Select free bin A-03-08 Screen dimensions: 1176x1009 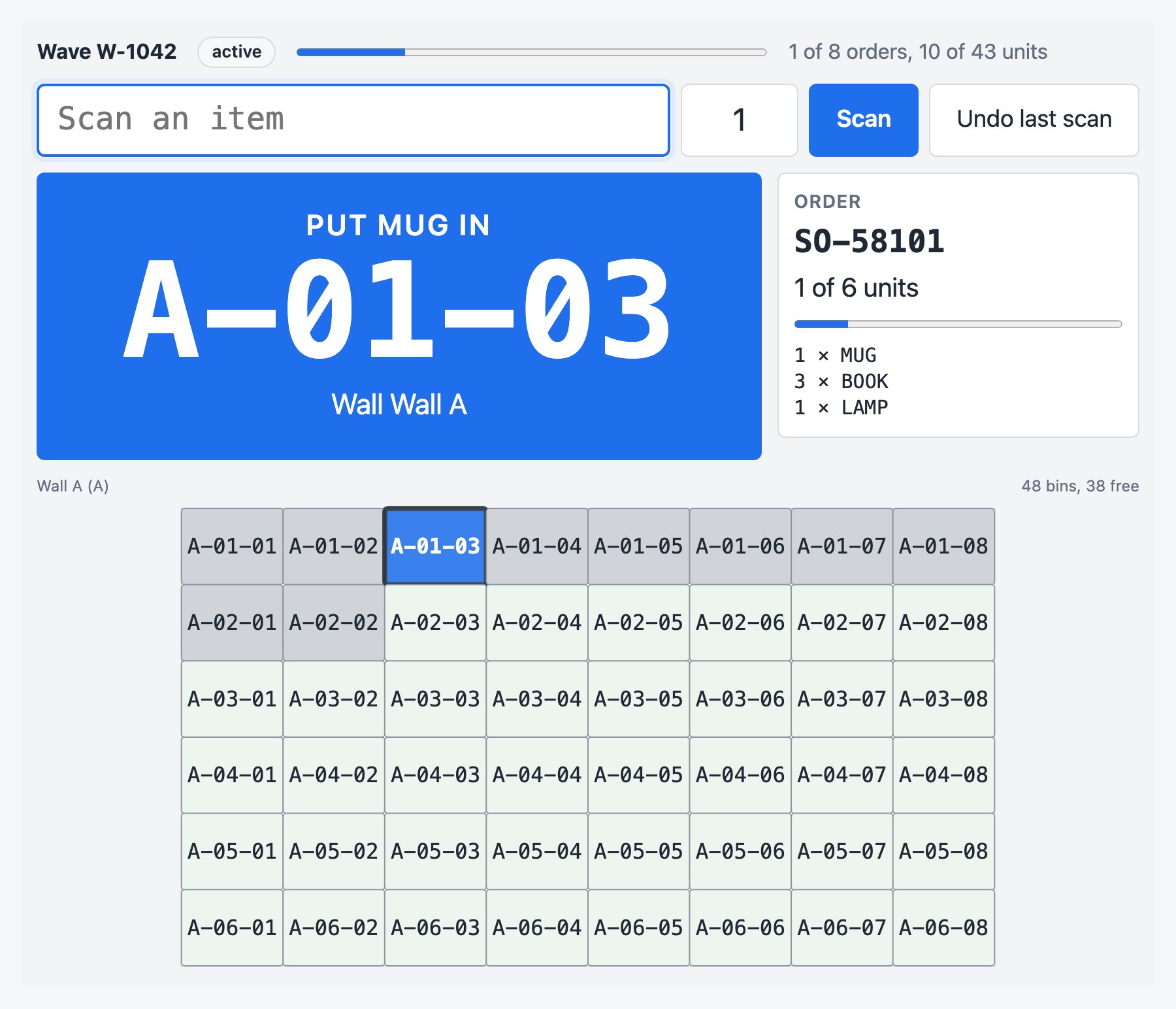coord(943,699)
